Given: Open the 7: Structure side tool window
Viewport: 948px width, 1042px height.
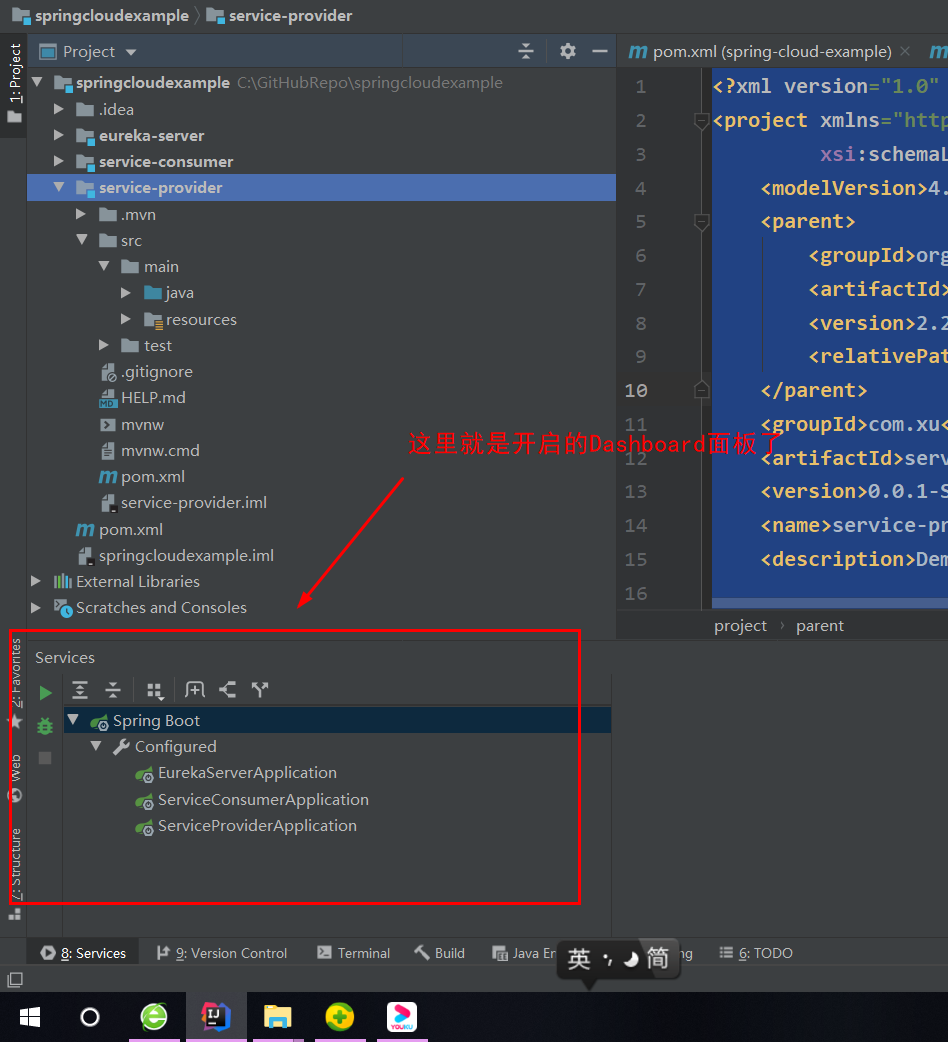Looking at the screenshot, I should (x=15, y=873).
